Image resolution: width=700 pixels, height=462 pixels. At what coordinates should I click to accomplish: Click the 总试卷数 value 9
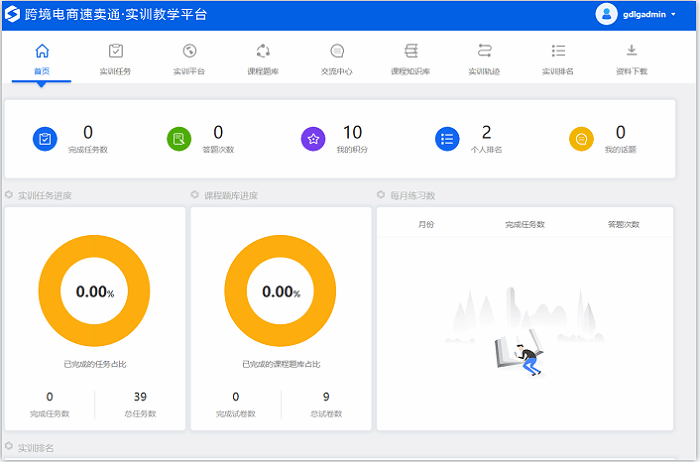(326, 397)
